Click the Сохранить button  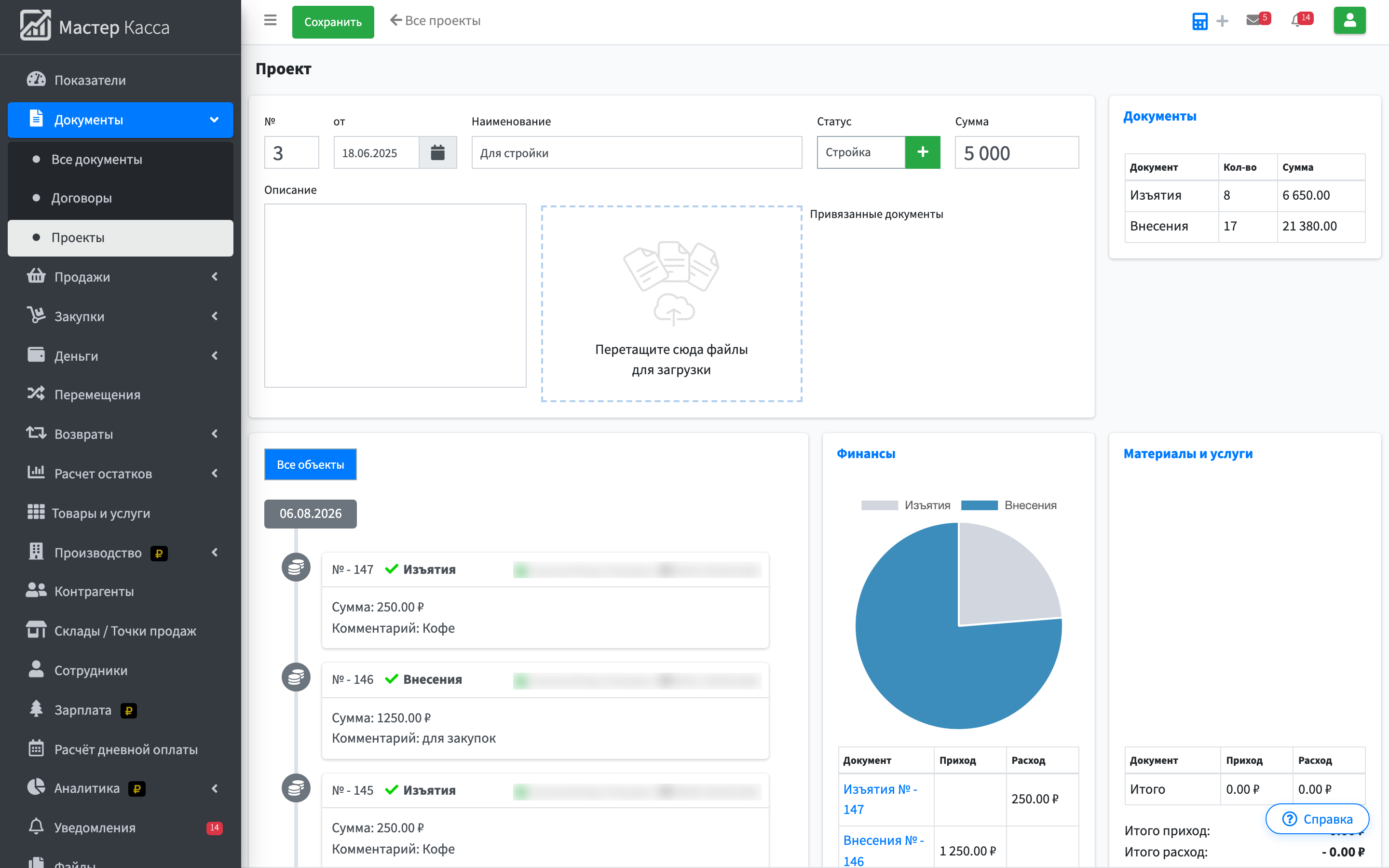(333, 22)
